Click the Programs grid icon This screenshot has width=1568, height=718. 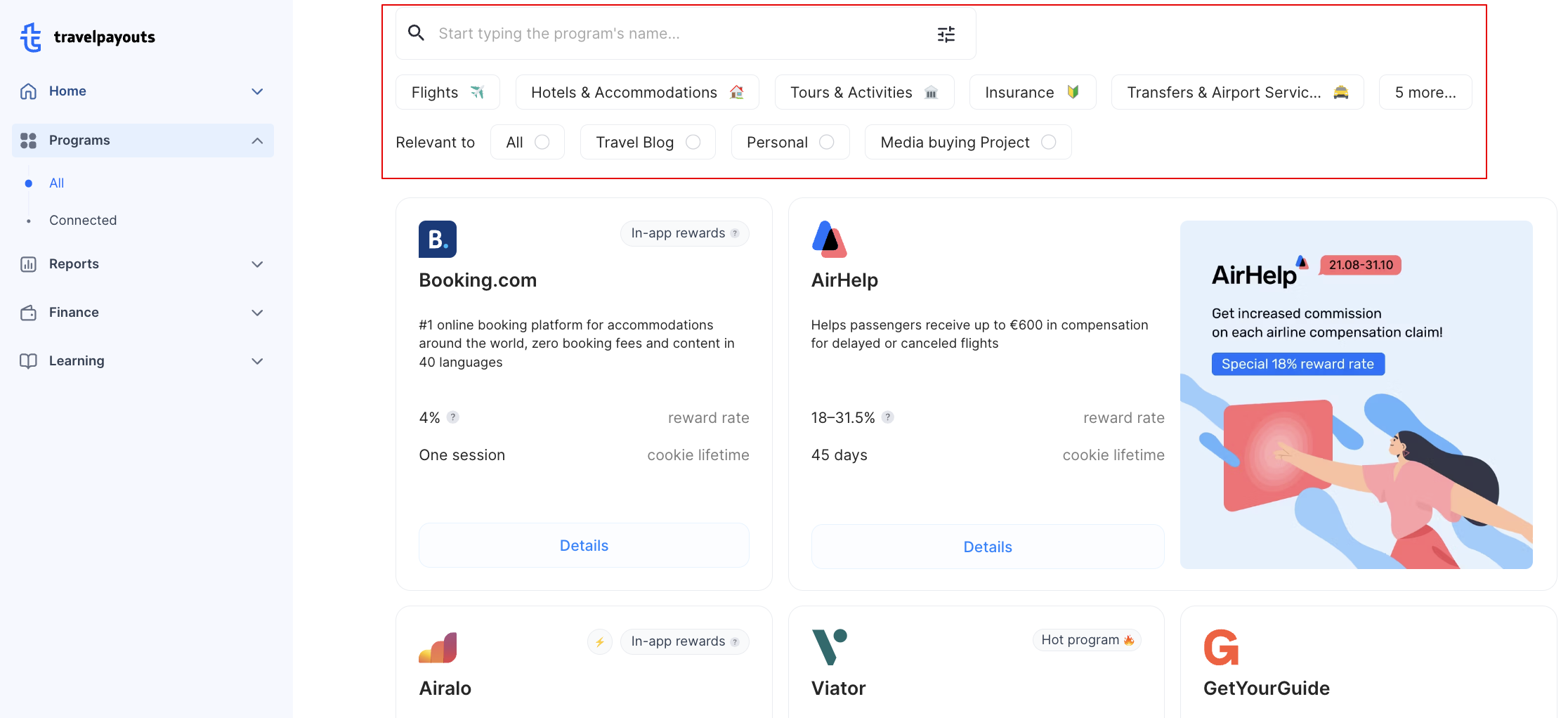click(28, 141)
